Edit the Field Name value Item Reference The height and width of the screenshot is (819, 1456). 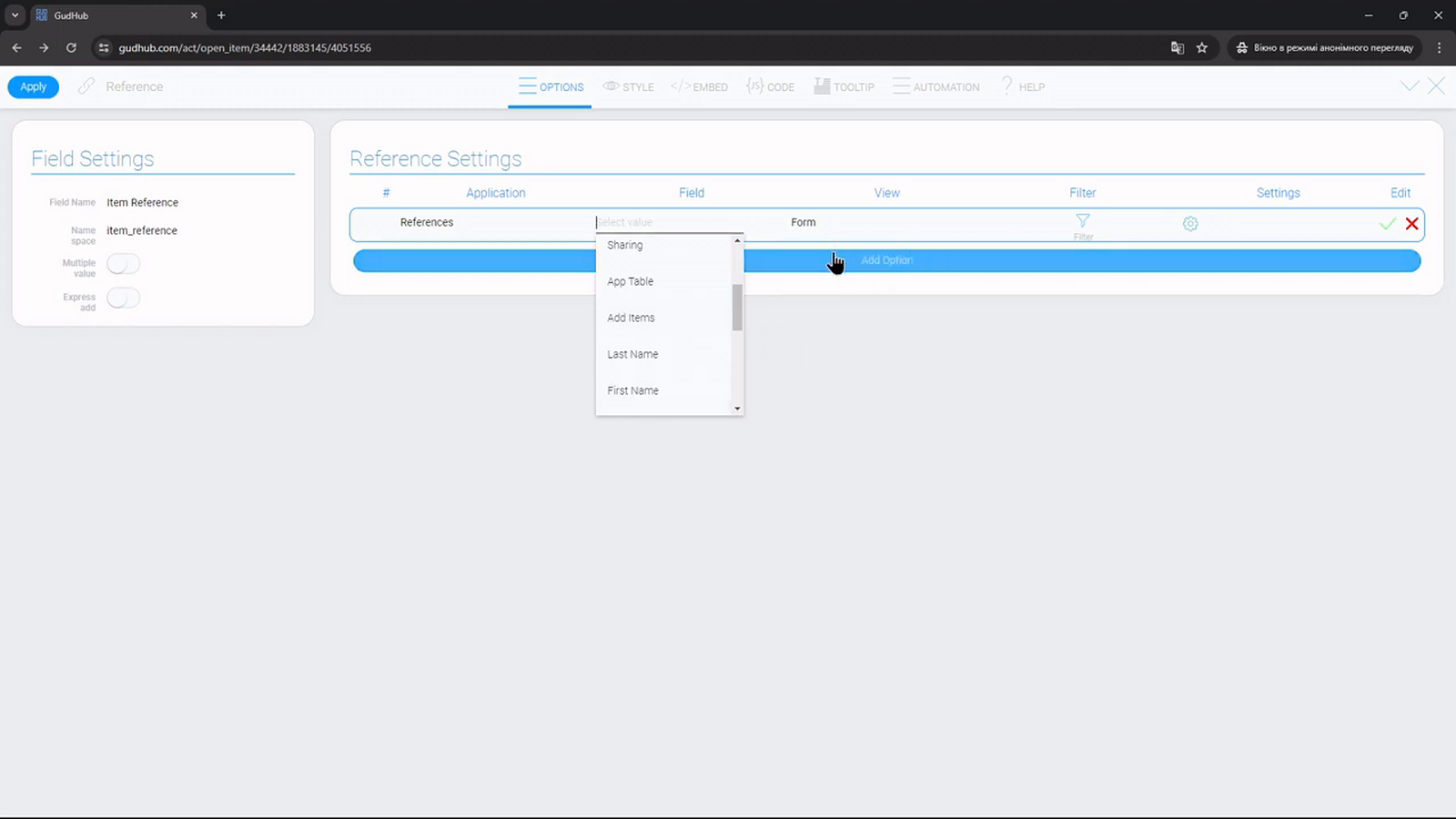(142, 202)
